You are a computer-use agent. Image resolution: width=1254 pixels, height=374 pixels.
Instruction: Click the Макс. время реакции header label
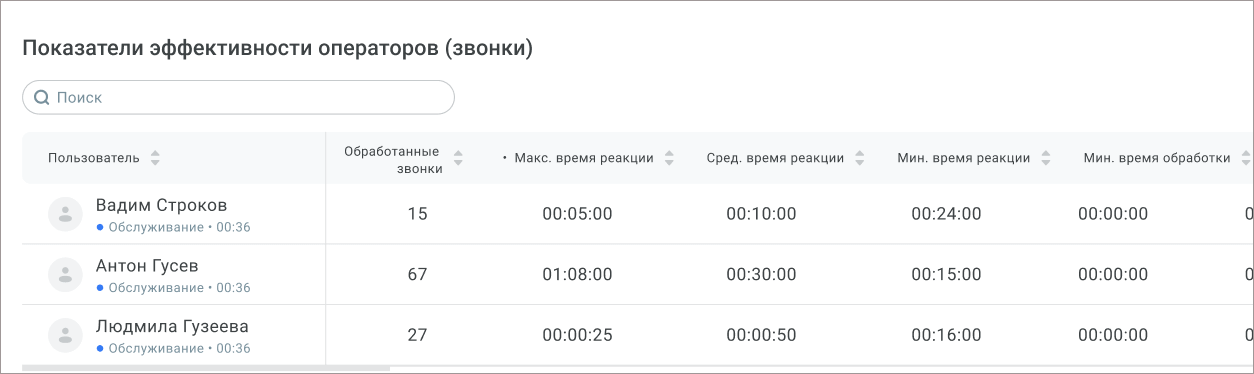584,158
